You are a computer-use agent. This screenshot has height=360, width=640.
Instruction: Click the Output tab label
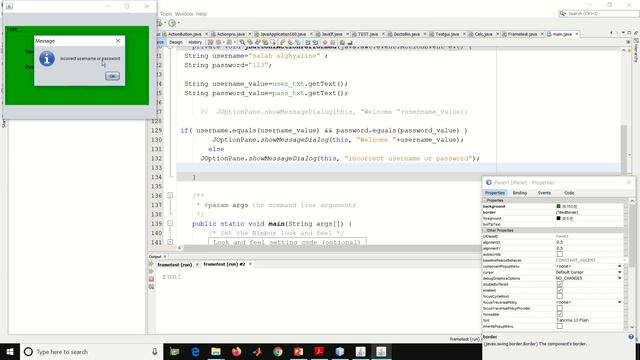click(155, 256)
